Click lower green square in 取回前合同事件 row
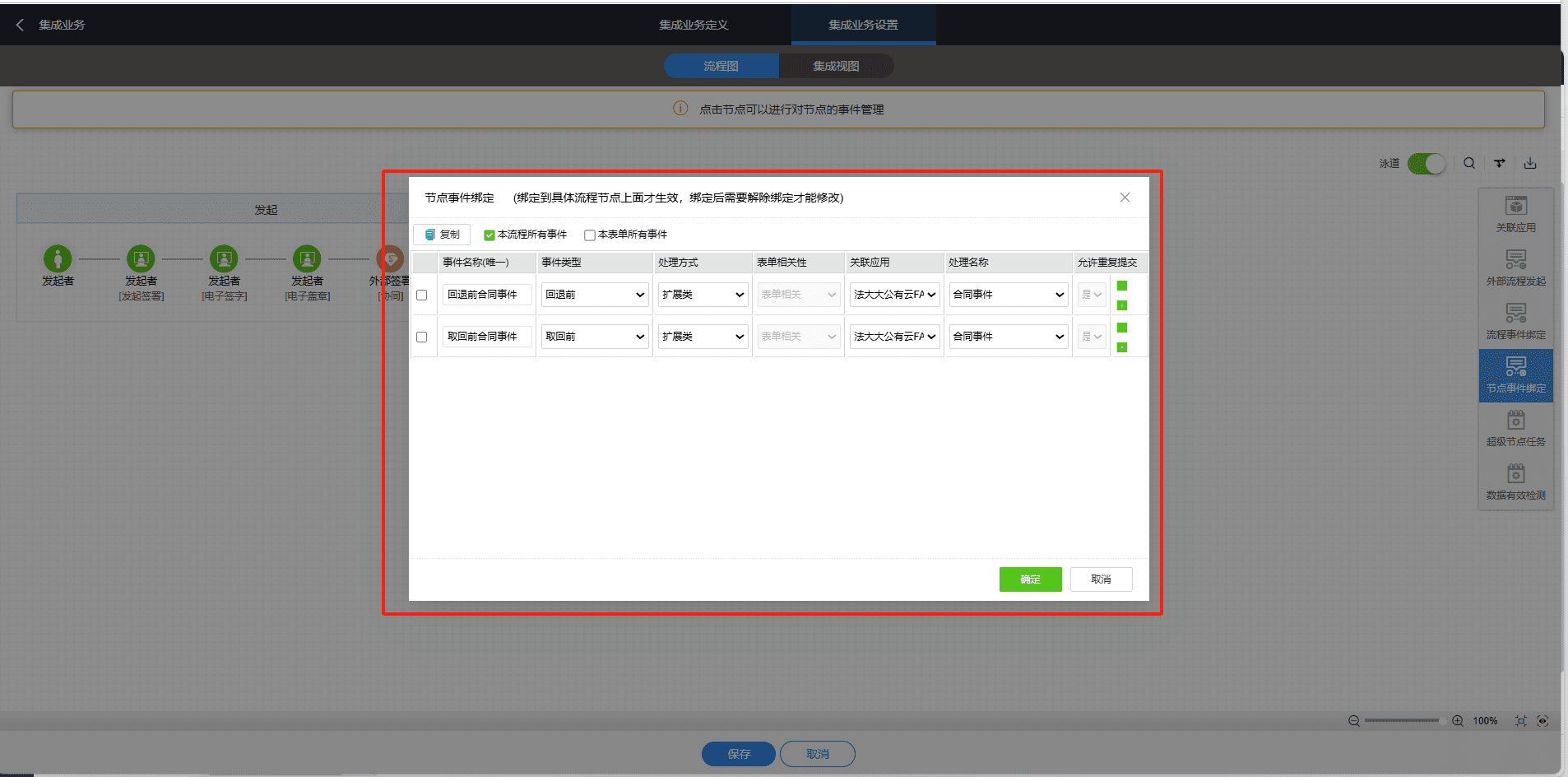The height and width of the screenshot is (777, 1568). 1122,347
